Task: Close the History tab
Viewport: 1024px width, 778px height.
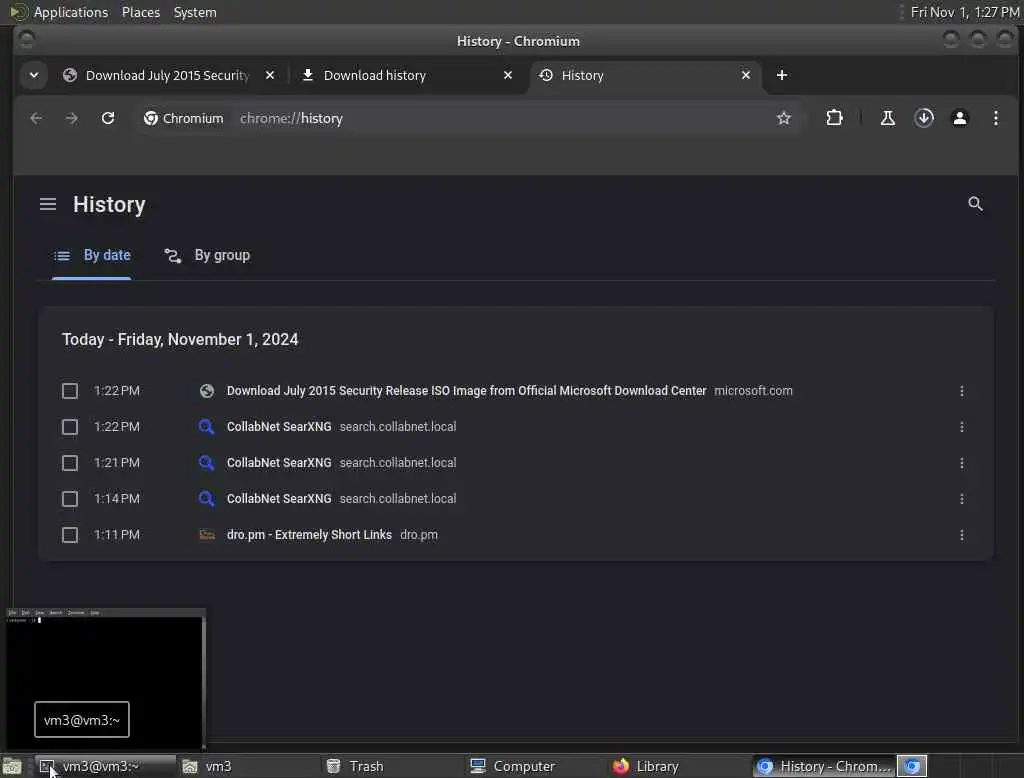Action: [746, 75]
